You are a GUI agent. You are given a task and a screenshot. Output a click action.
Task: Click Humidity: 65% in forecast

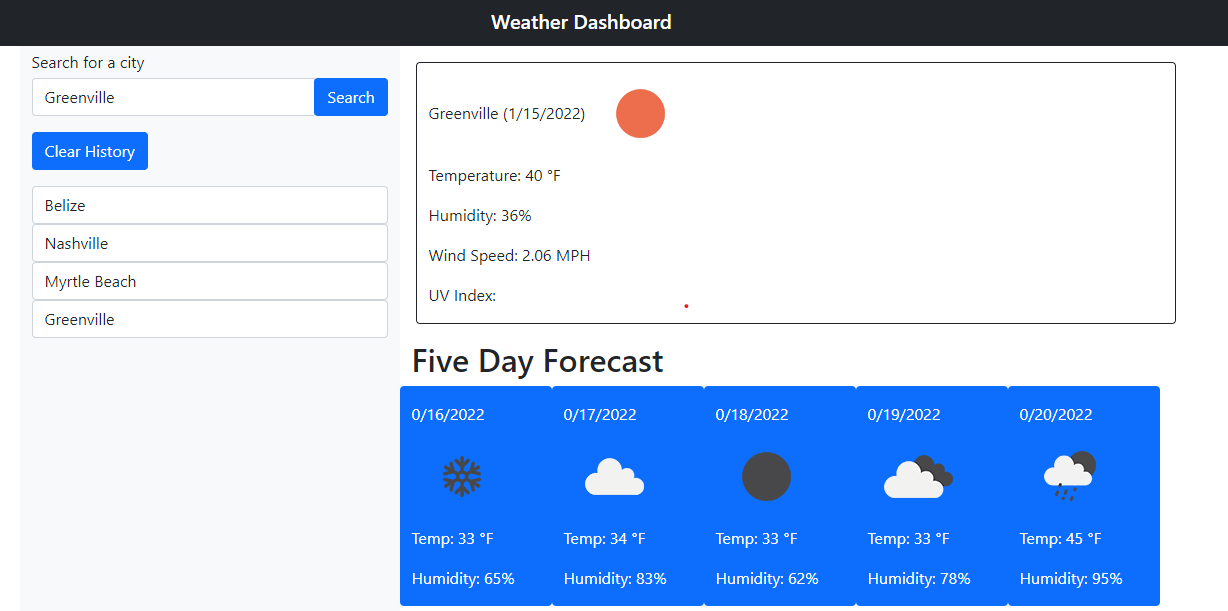[463, 579]
